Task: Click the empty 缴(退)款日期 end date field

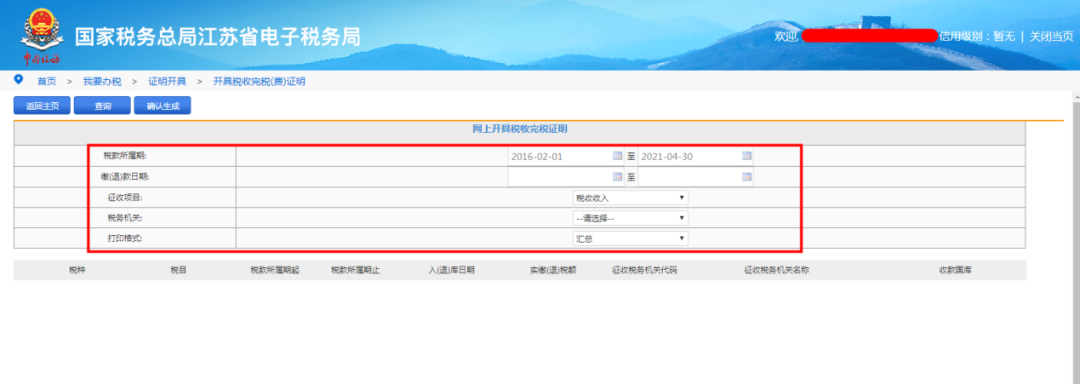Action: 696,177
